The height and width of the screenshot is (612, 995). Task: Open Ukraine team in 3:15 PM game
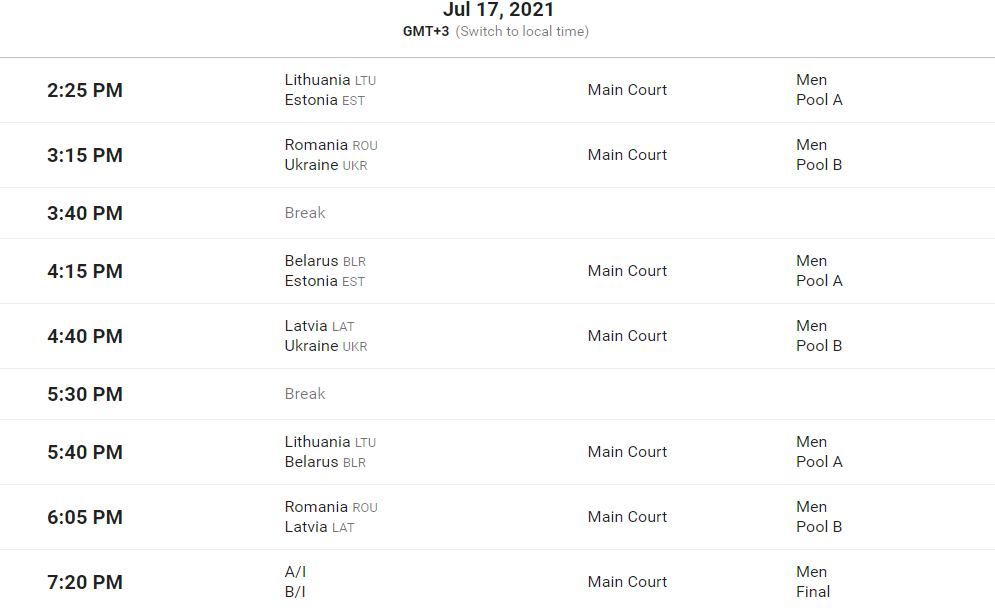click(311, 165)
